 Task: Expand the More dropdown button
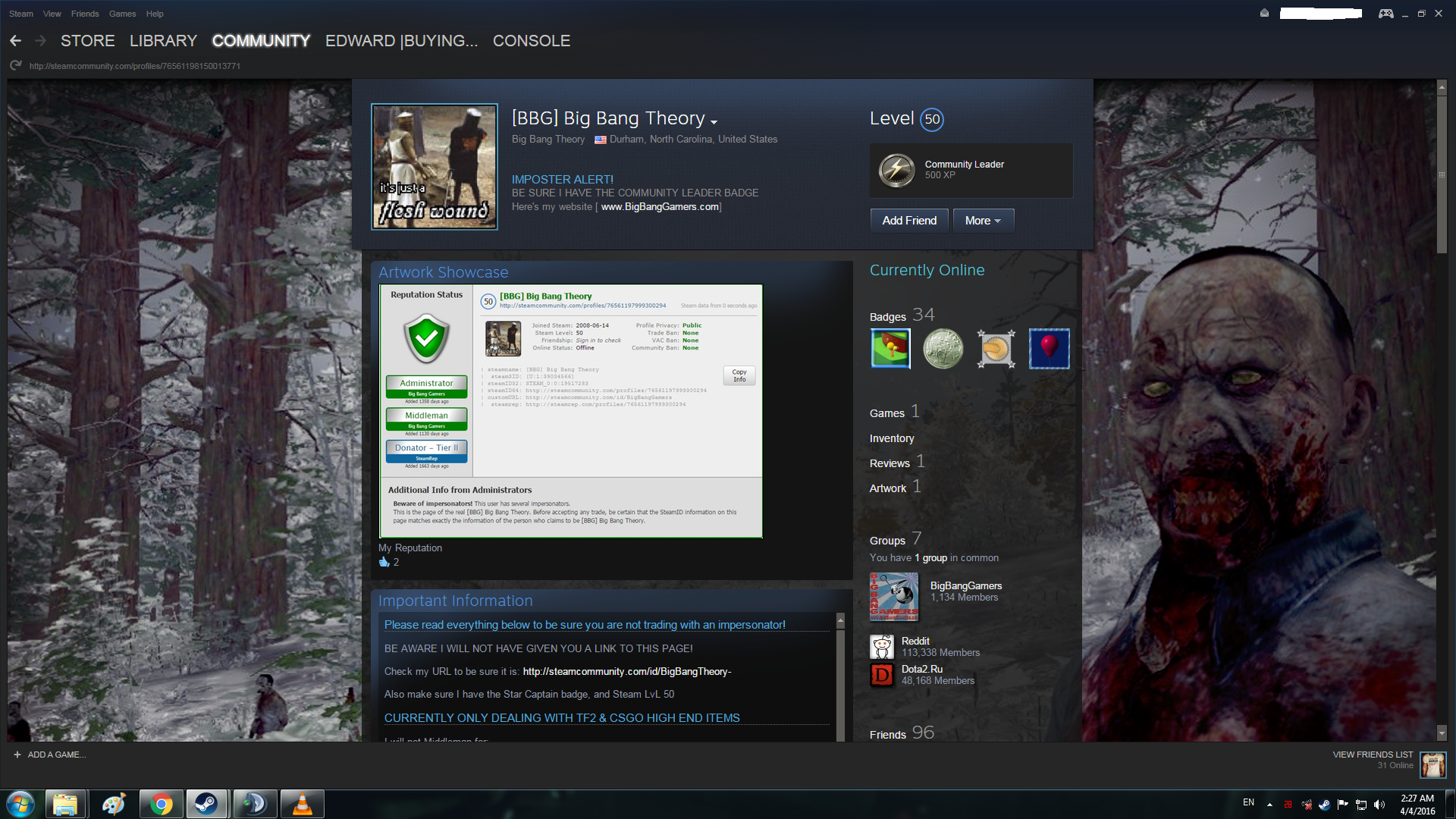983,221
